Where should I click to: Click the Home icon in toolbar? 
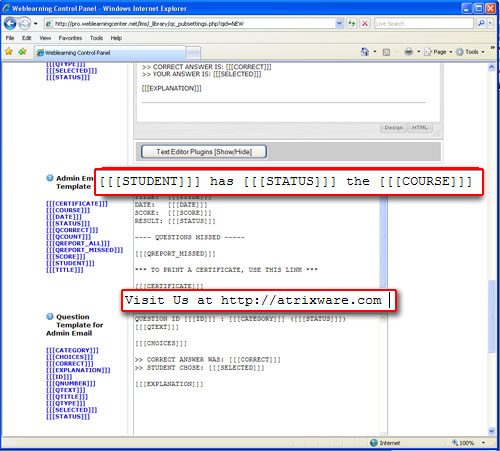[x=365, y=52]
